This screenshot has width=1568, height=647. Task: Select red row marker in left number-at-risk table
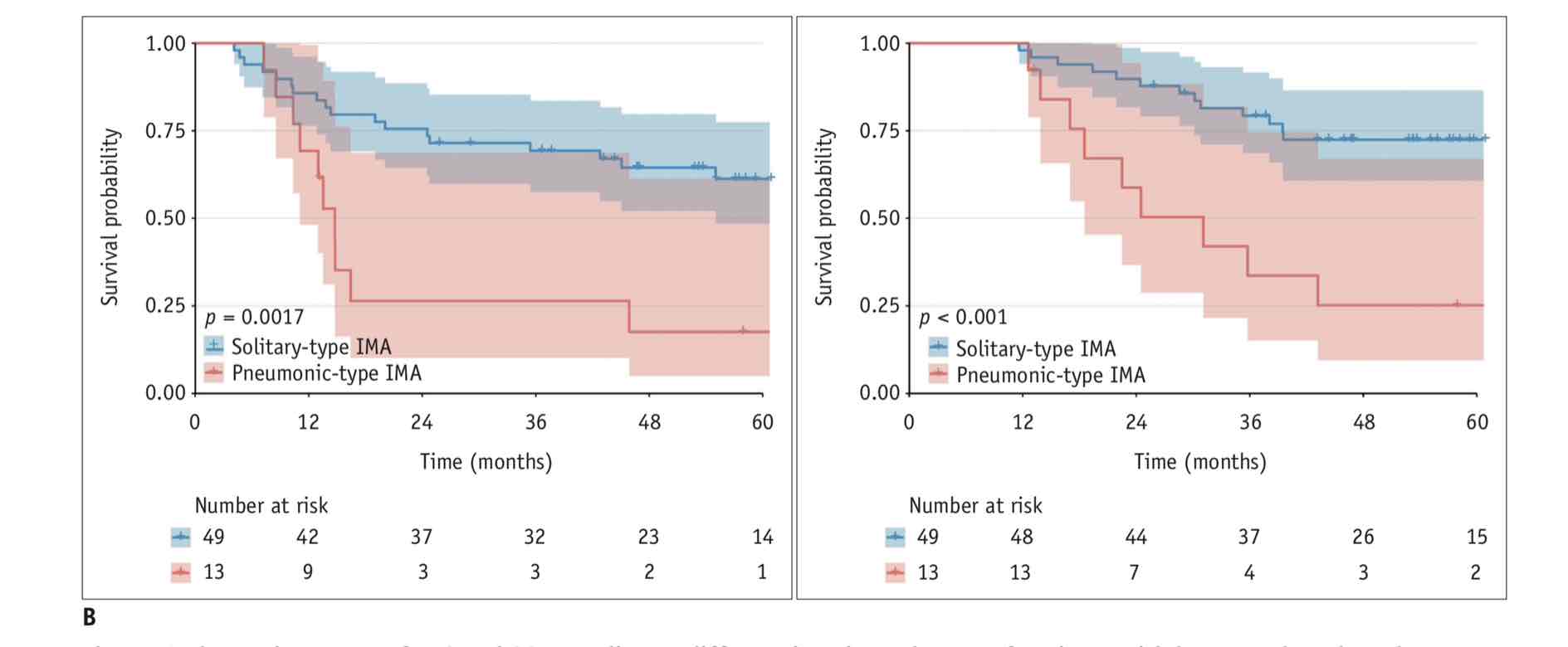pos(180,572)
